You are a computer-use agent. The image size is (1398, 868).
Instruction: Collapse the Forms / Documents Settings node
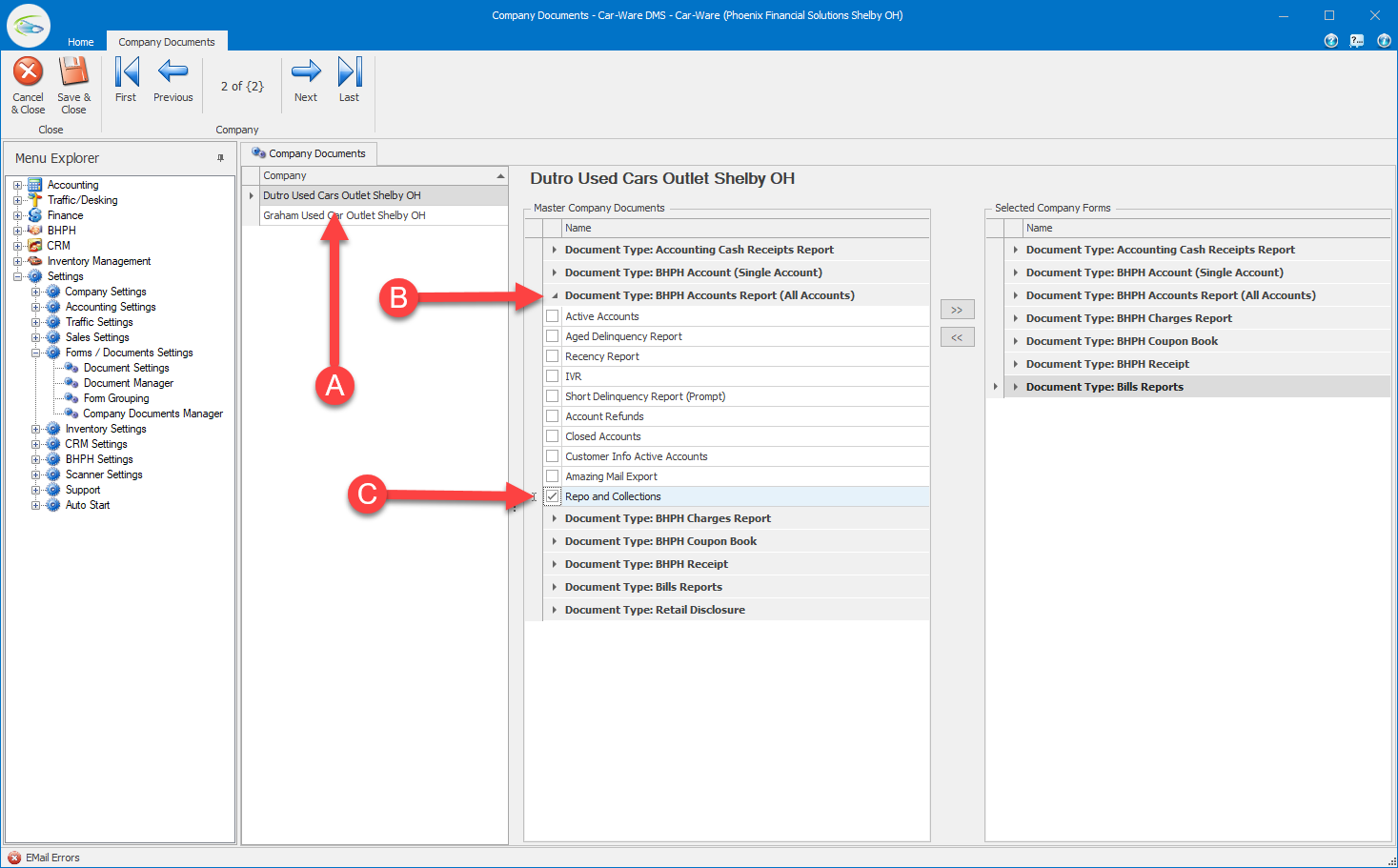tap(35, 353)
